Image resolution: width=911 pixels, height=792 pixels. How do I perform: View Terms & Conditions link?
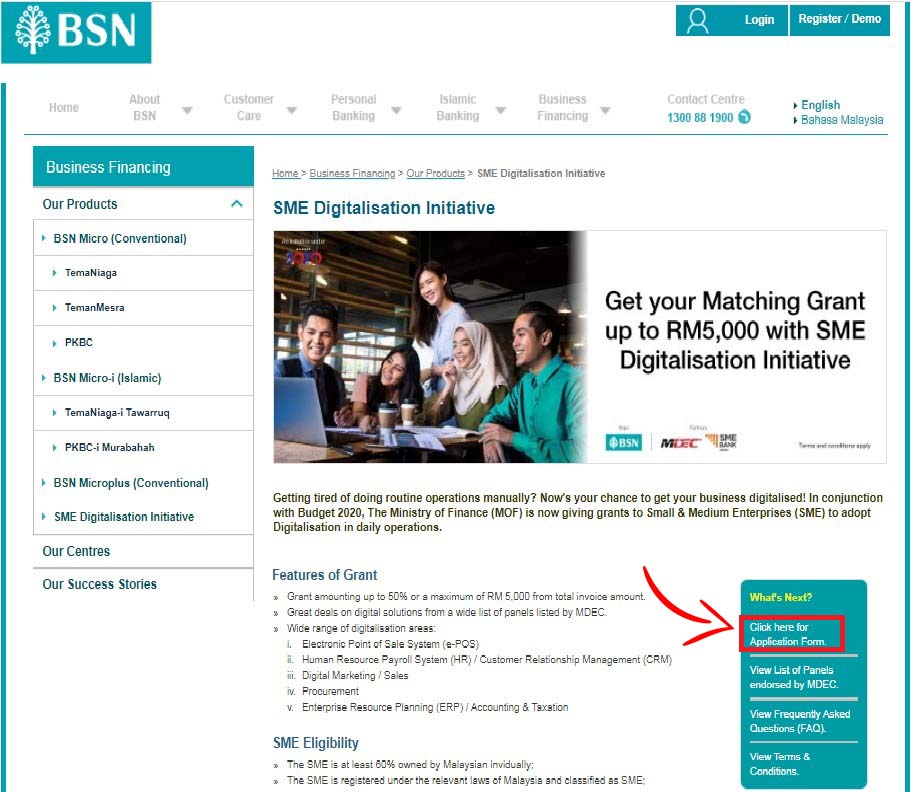pos(779,764)
